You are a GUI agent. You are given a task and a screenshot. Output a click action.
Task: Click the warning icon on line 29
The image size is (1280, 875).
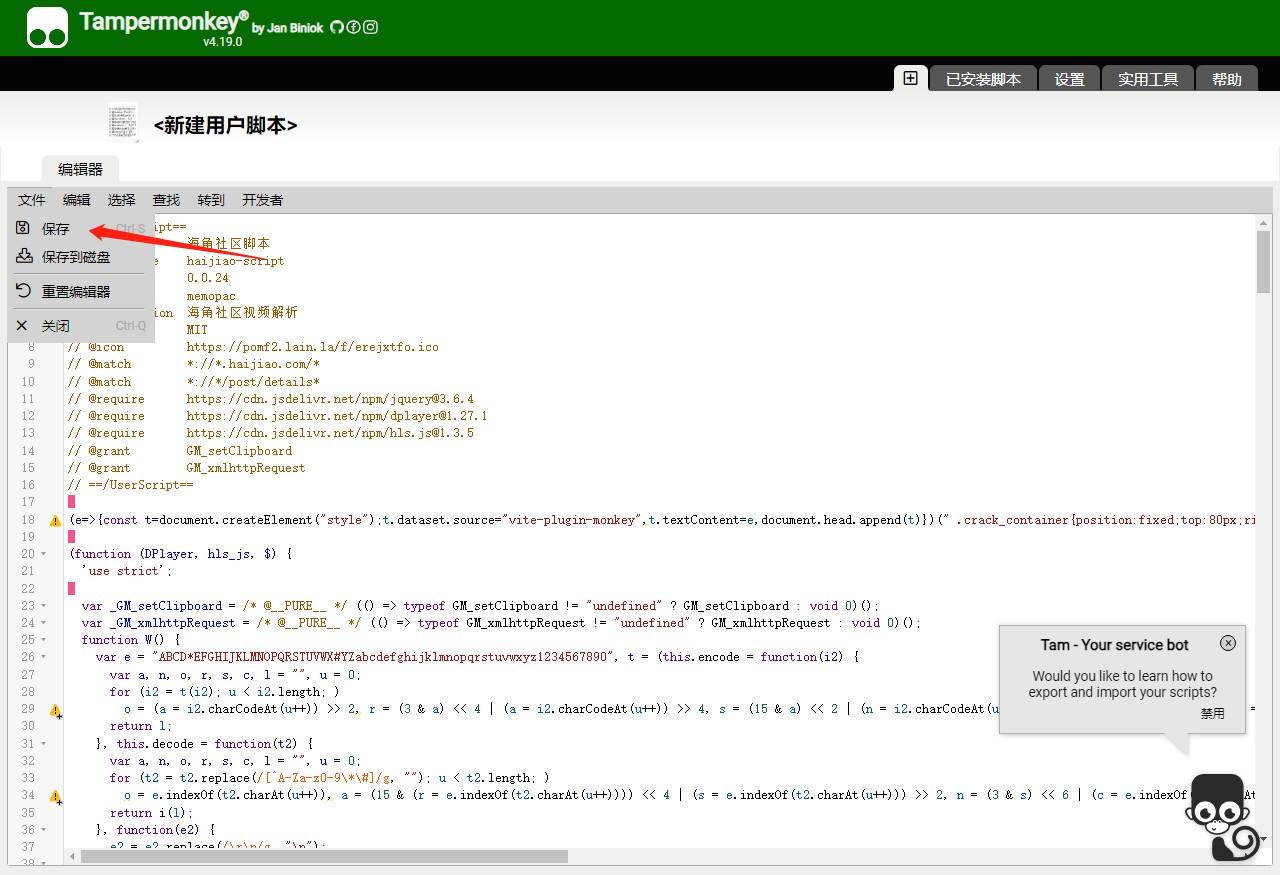click(x=56, y=711)
